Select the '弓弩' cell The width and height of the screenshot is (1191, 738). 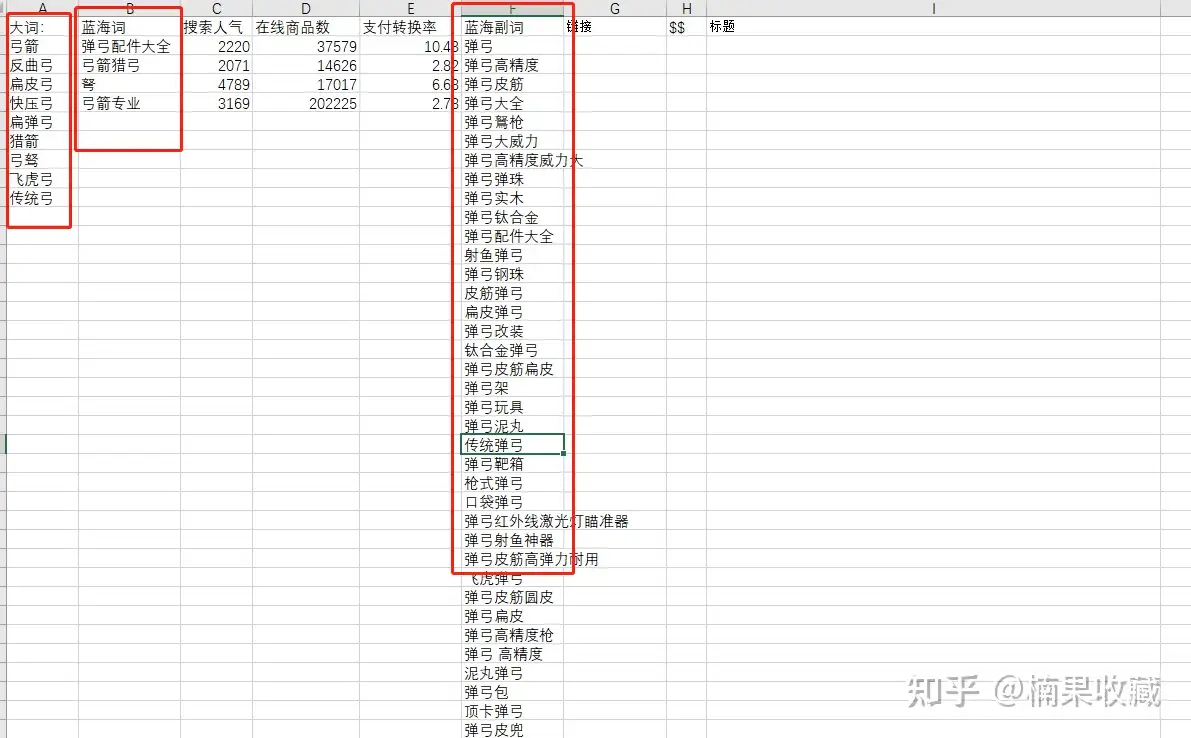click(43, 160)
